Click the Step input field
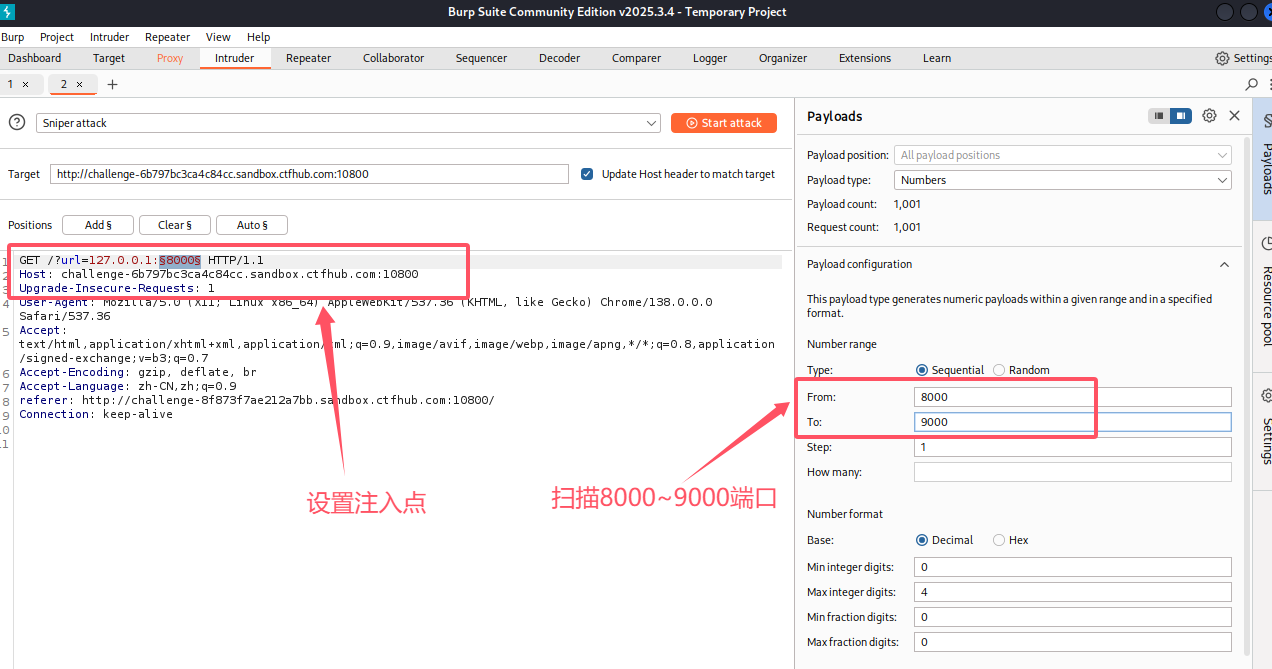The width and height of the screenshot is (1272, 669). click(x=1073, y=447)
